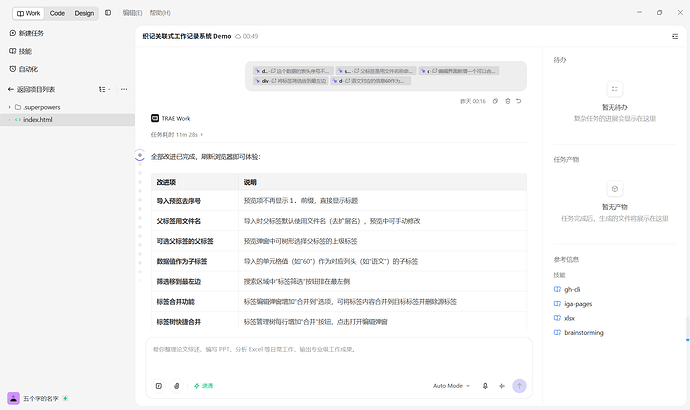
Task: Toggle the sidebar panel layout icon
Action: click(x=108, y=13)
